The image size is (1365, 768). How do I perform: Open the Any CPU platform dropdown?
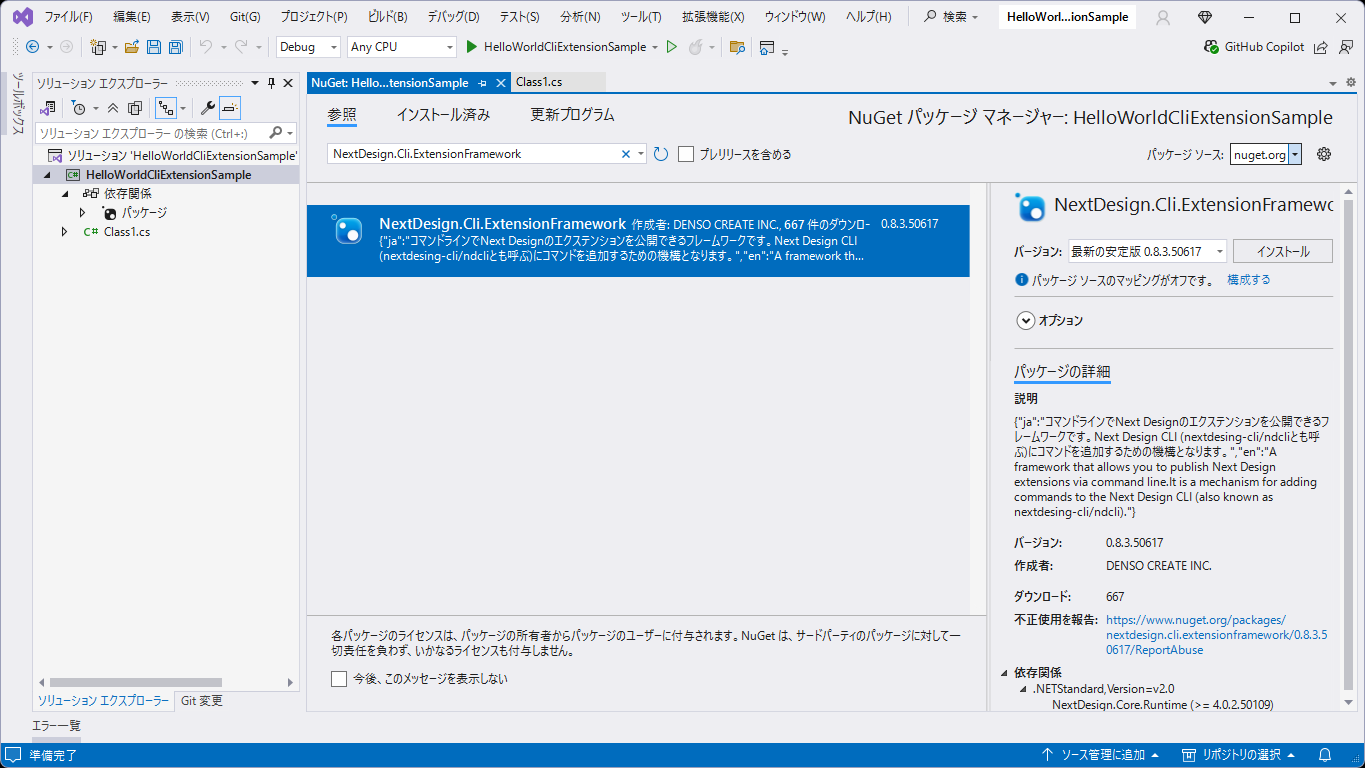[401, 47]
